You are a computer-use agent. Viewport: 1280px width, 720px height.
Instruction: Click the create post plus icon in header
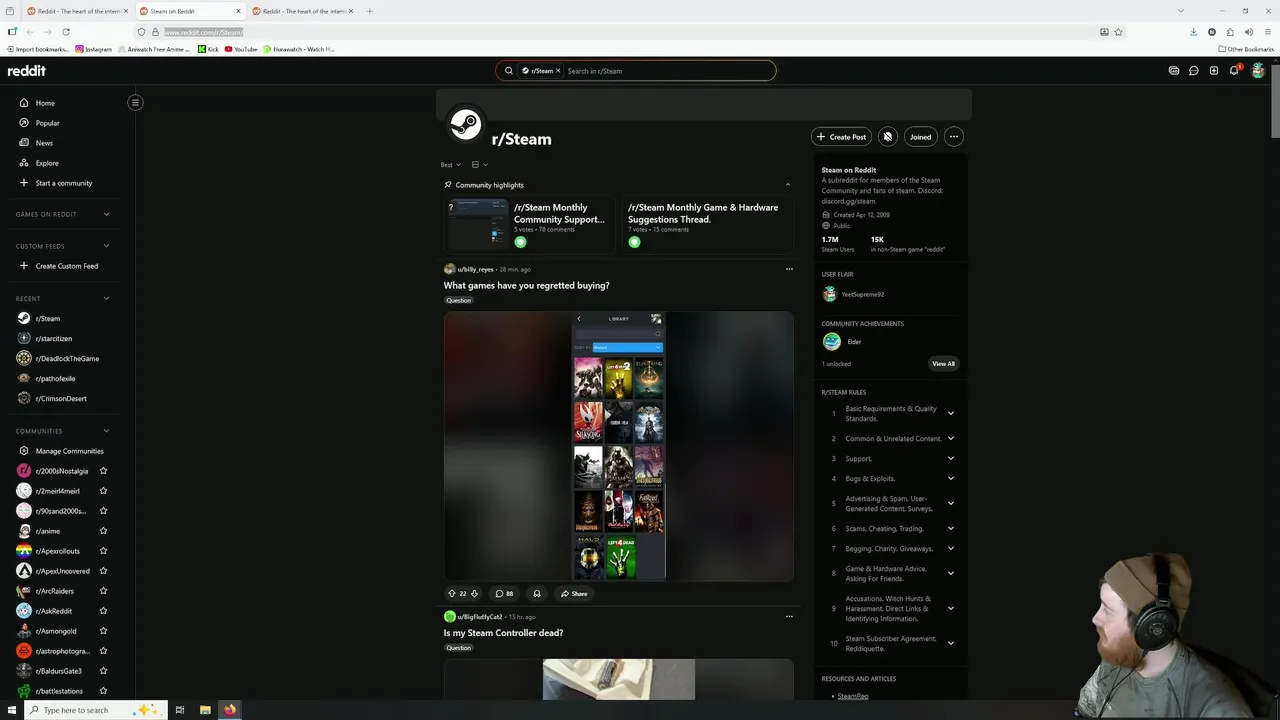click(x=1214, y=71)
